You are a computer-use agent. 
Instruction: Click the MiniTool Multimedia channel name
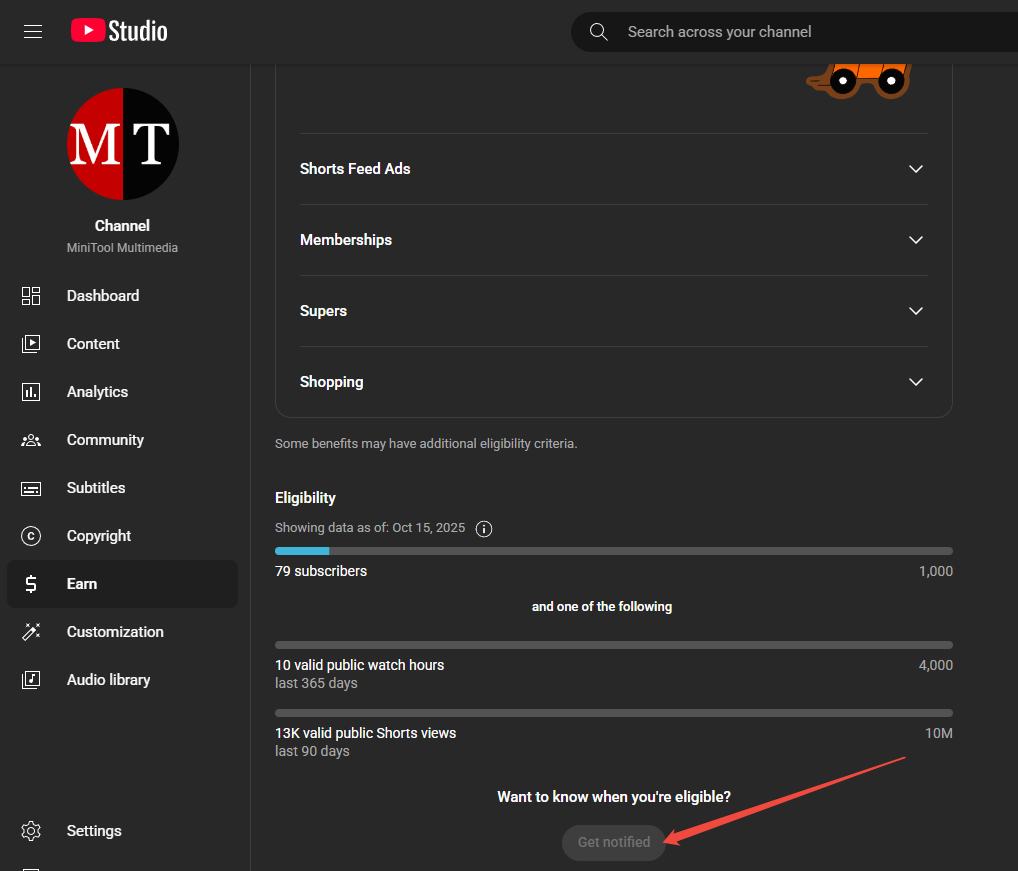122,247
